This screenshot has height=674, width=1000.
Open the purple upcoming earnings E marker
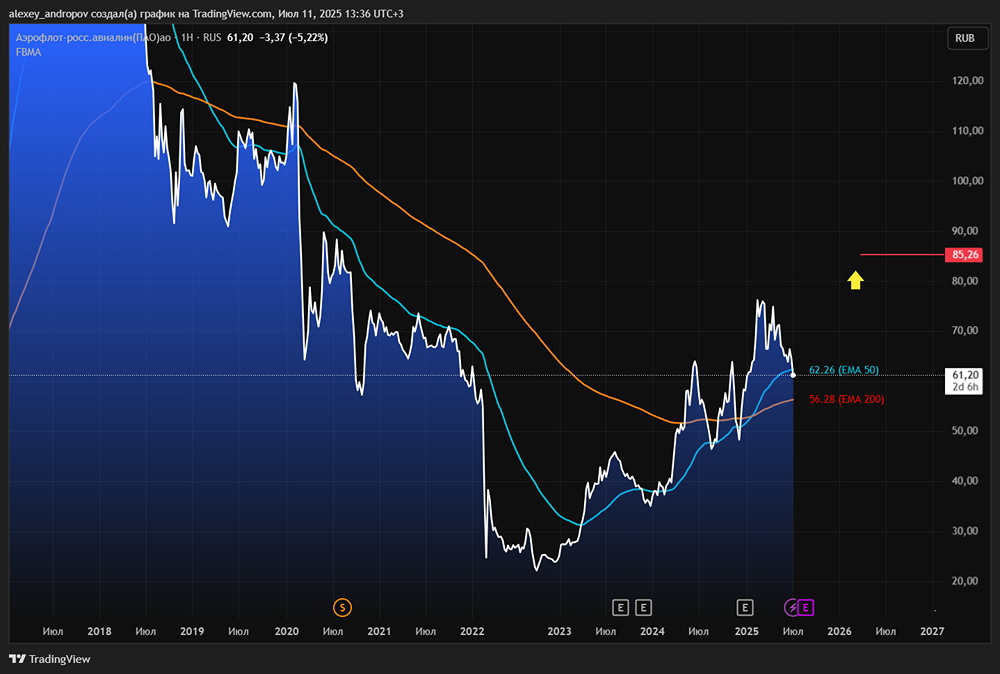pyautogui.click(x=805, y=608)
